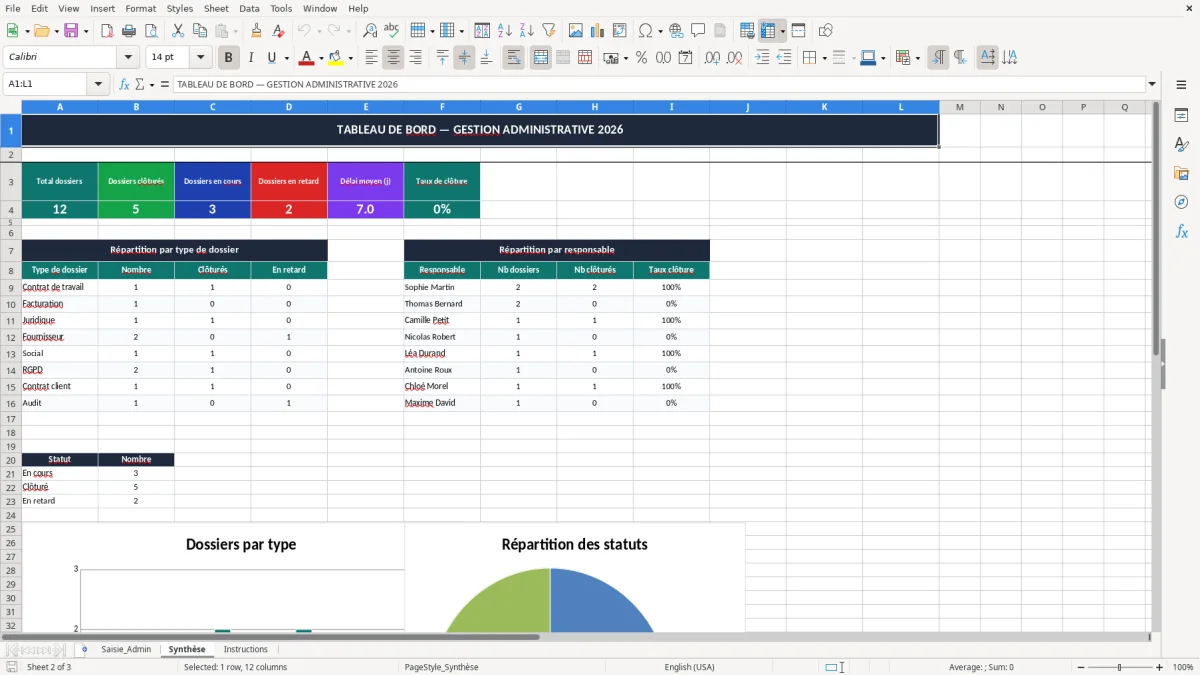Open background color dropdown arrow
This screenshot has width=1200, height=675.
pyautogui.click(x=350, y=58)
